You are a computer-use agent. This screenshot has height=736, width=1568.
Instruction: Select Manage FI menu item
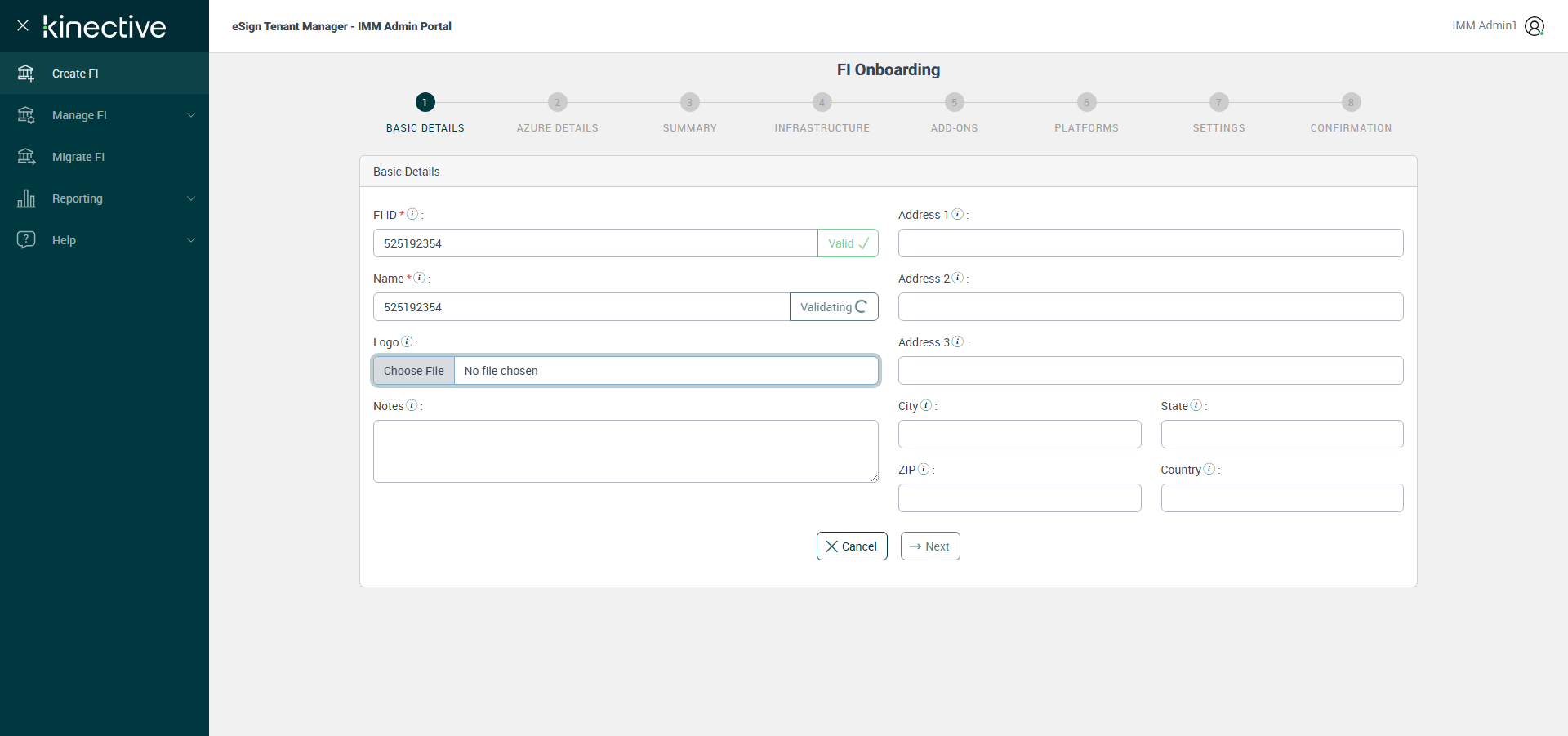click(105, 115)
